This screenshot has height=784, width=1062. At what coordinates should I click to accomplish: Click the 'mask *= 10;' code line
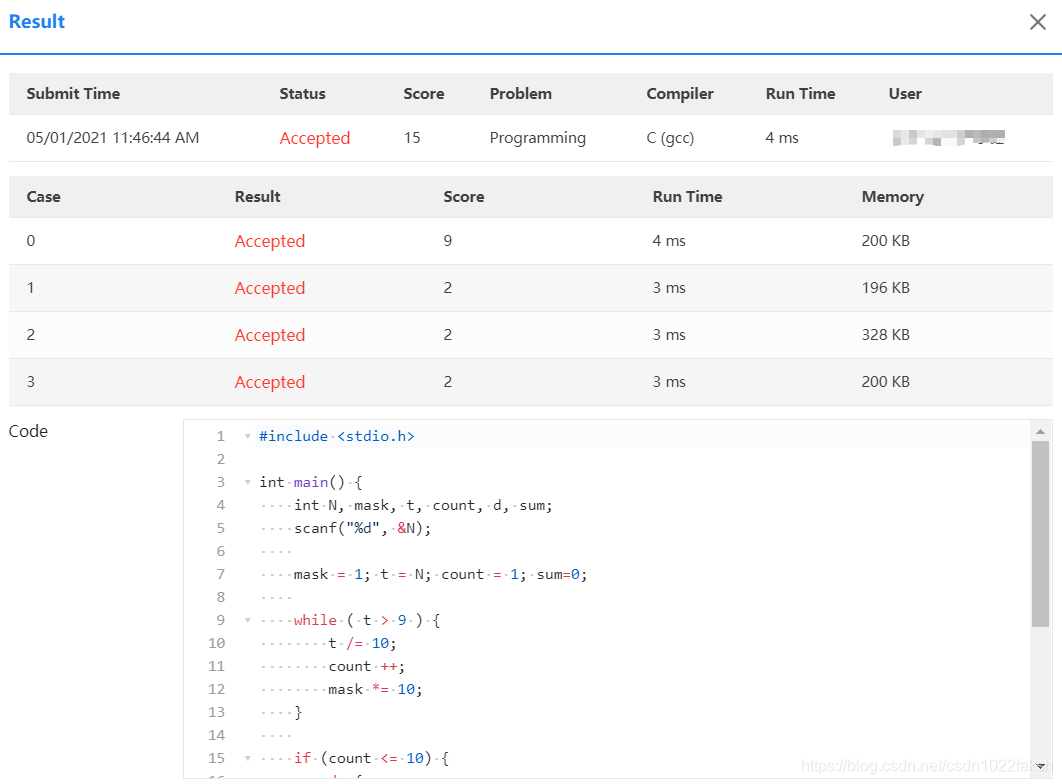[375, 689]
